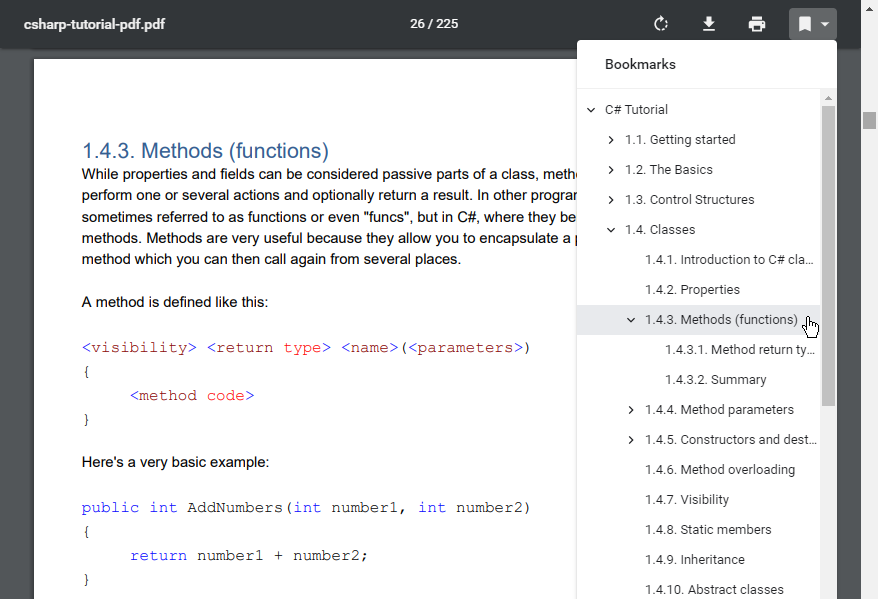This screenshot has width=878, height=599.
Task: Collapse the C# Tutorial bookmark tree
Action: 591,110
